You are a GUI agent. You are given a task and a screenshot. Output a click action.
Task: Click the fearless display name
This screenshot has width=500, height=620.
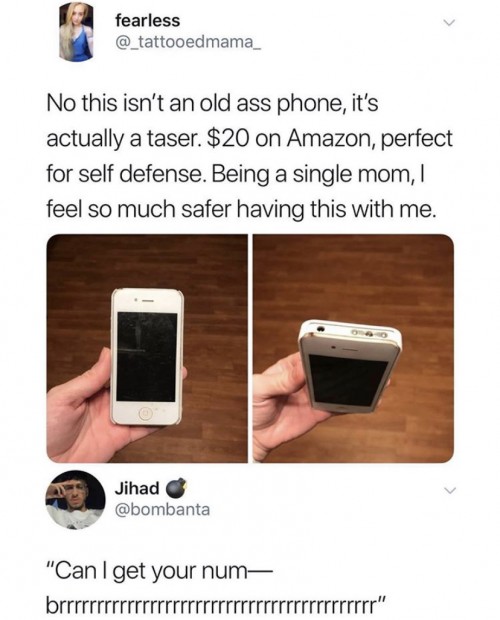[x=147, y=21]
